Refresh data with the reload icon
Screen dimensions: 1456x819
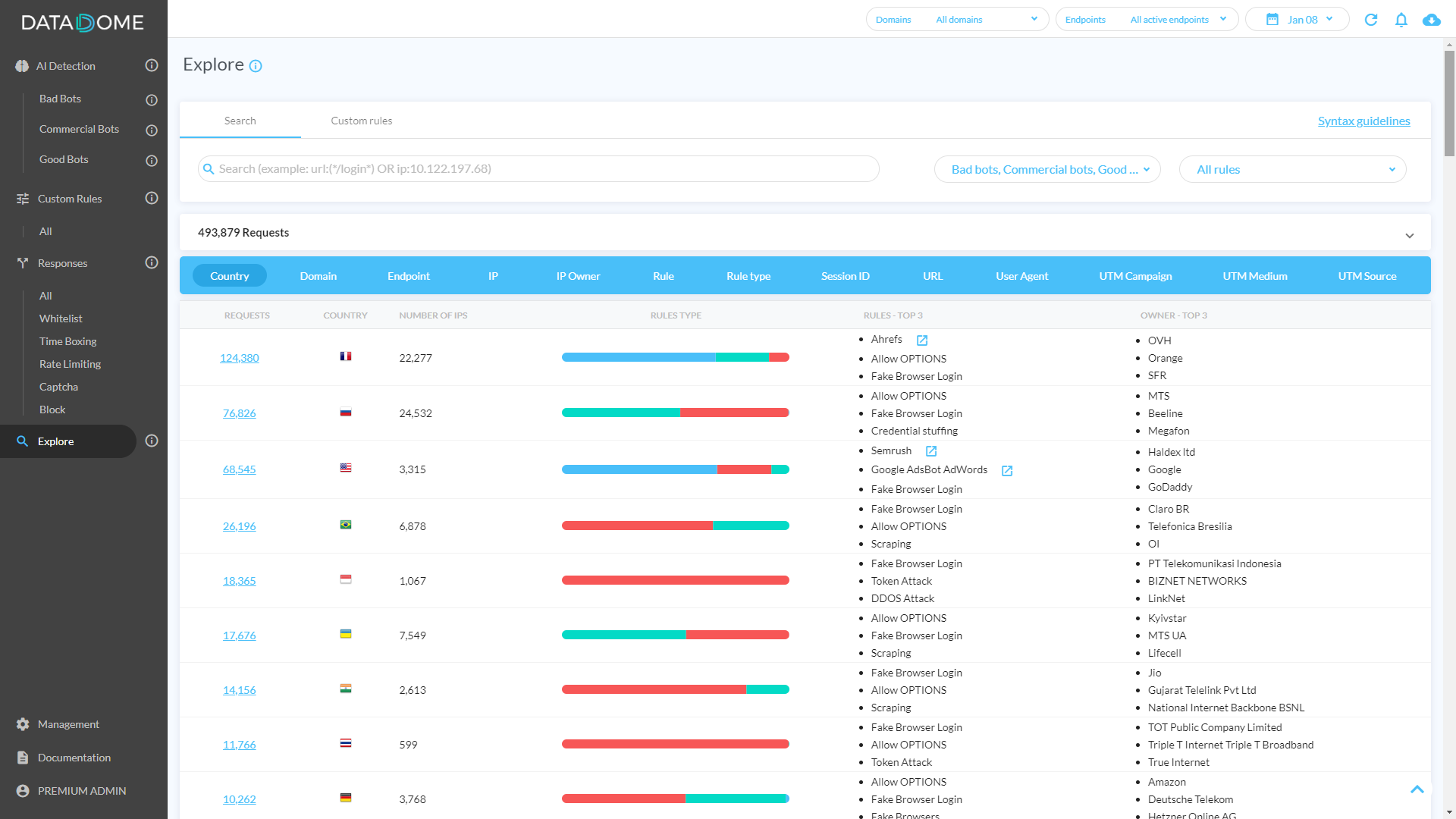click(x=1371, y=20)
